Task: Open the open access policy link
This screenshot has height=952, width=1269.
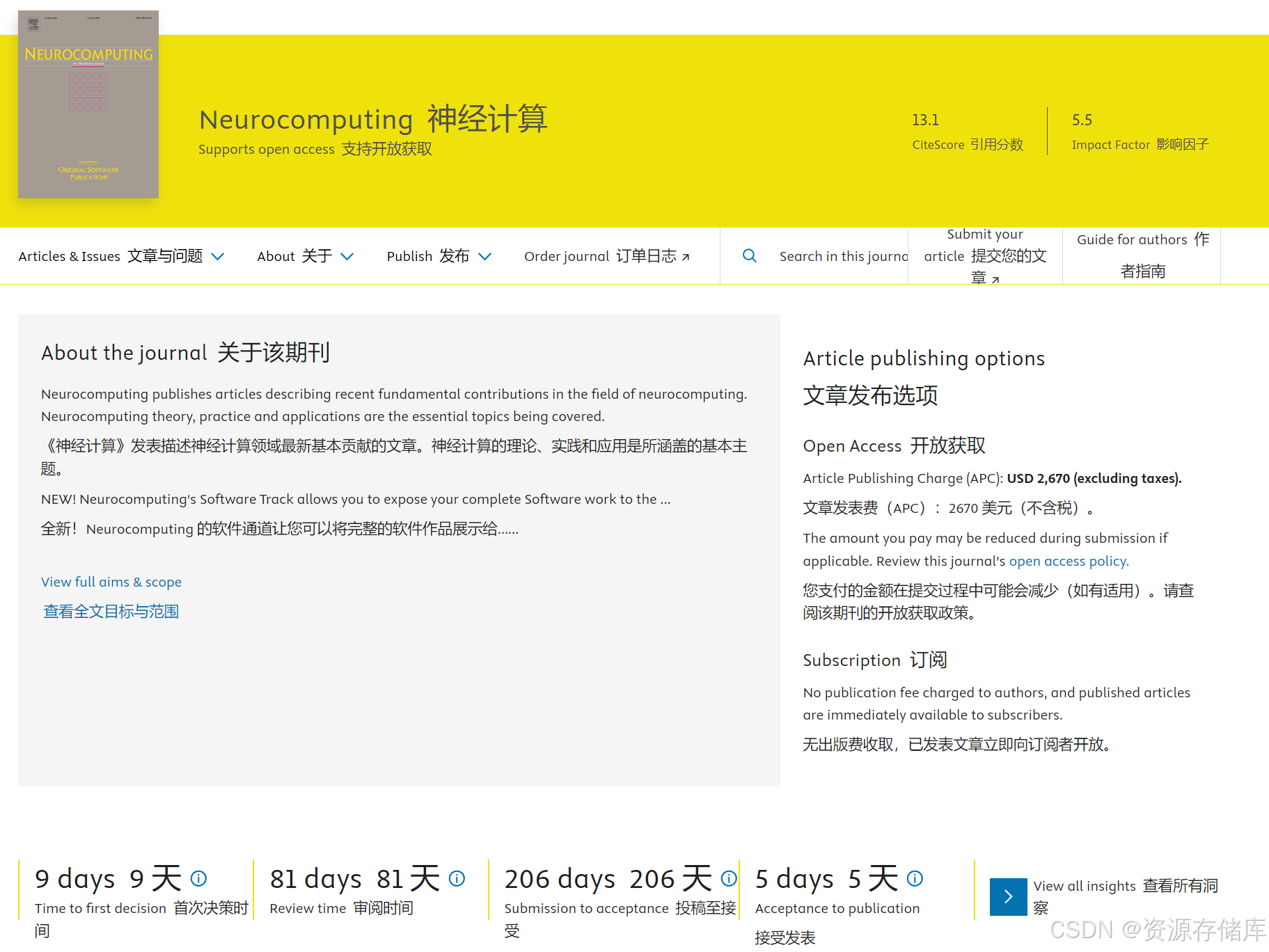Action: [1066, 561]
